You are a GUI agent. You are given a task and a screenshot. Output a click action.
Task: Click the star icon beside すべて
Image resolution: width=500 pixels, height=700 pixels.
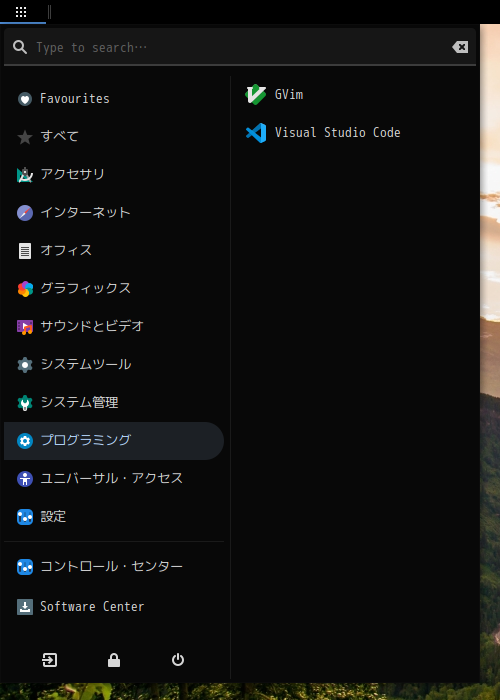click(25, 137)
